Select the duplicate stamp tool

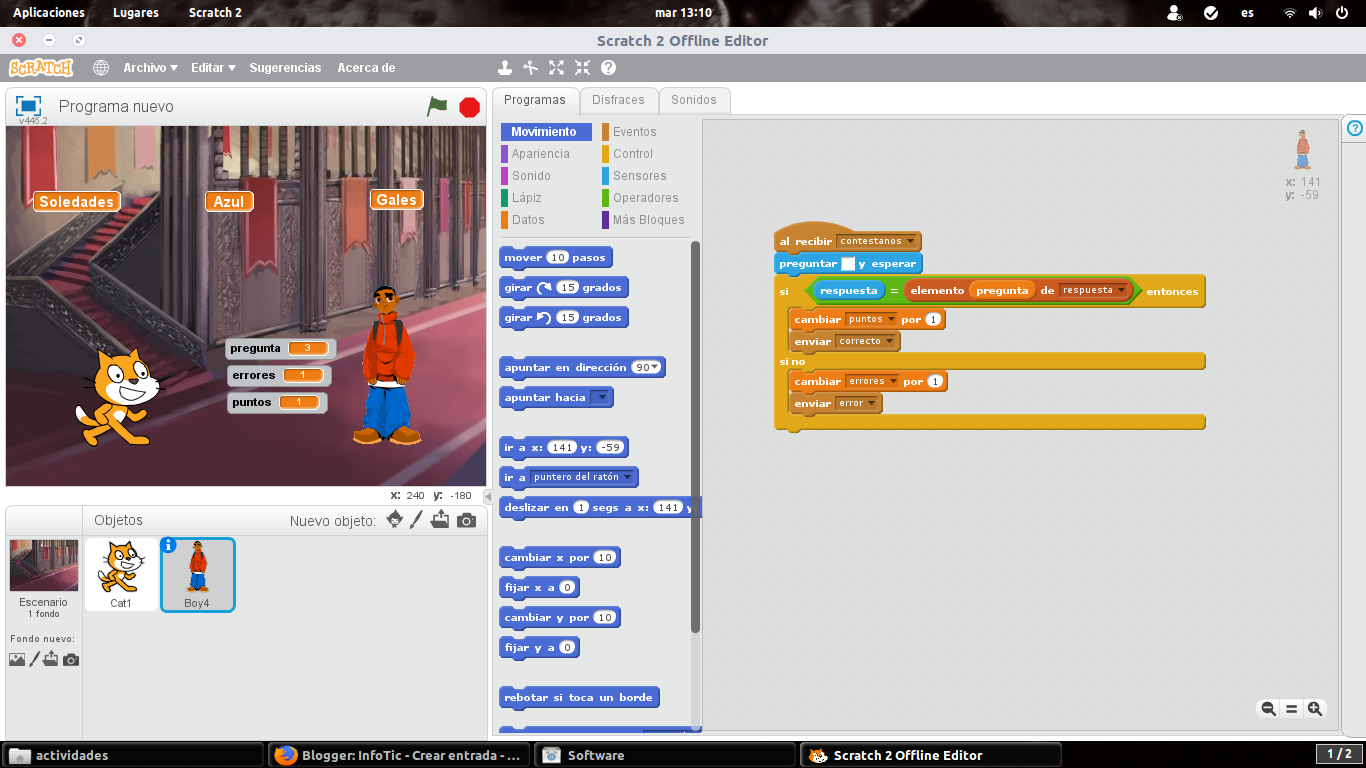click(x=505, y=68)
